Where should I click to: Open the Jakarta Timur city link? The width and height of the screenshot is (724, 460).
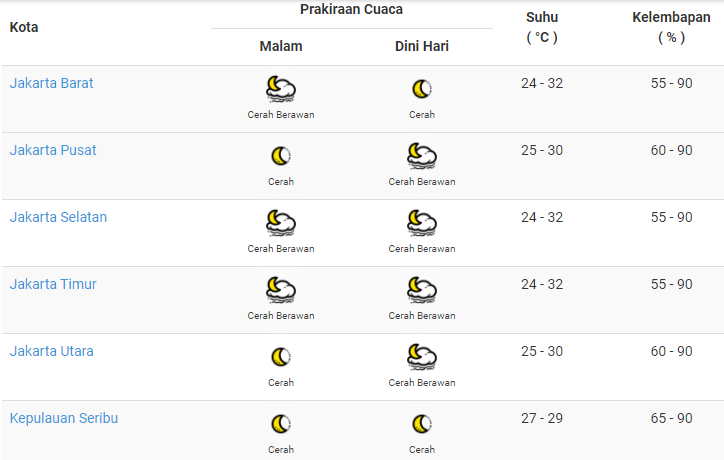coord(53,284)
